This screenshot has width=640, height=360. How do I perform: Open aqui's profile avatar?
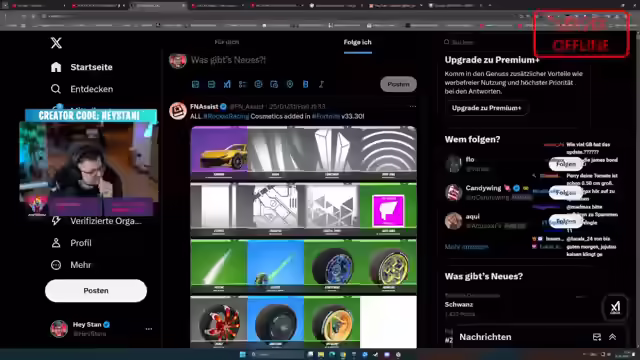point(453,221)
